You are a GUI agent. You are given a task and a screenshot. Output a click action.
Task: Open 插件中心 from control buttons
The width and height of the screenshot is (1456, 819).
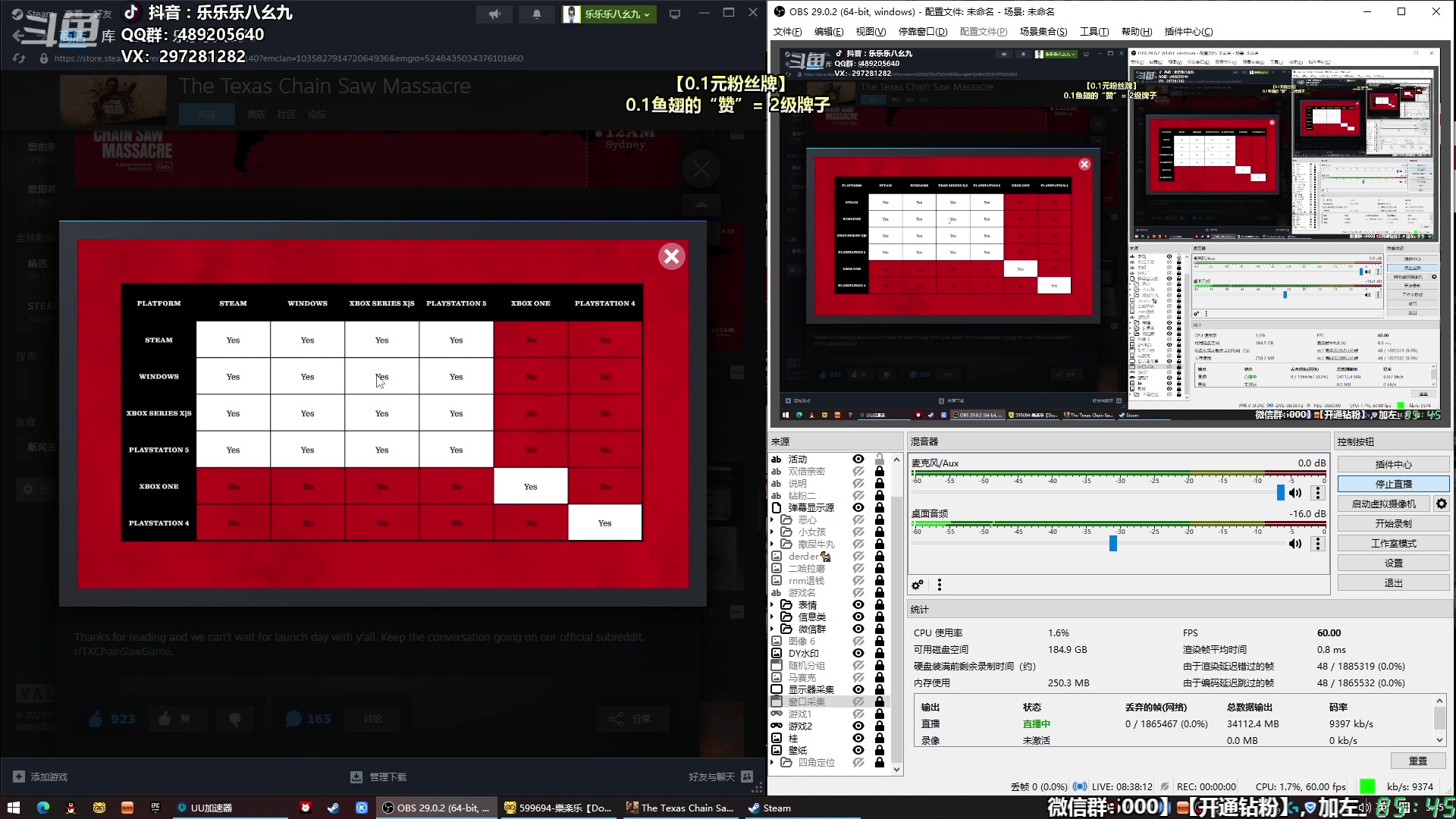pos(1393,464)
